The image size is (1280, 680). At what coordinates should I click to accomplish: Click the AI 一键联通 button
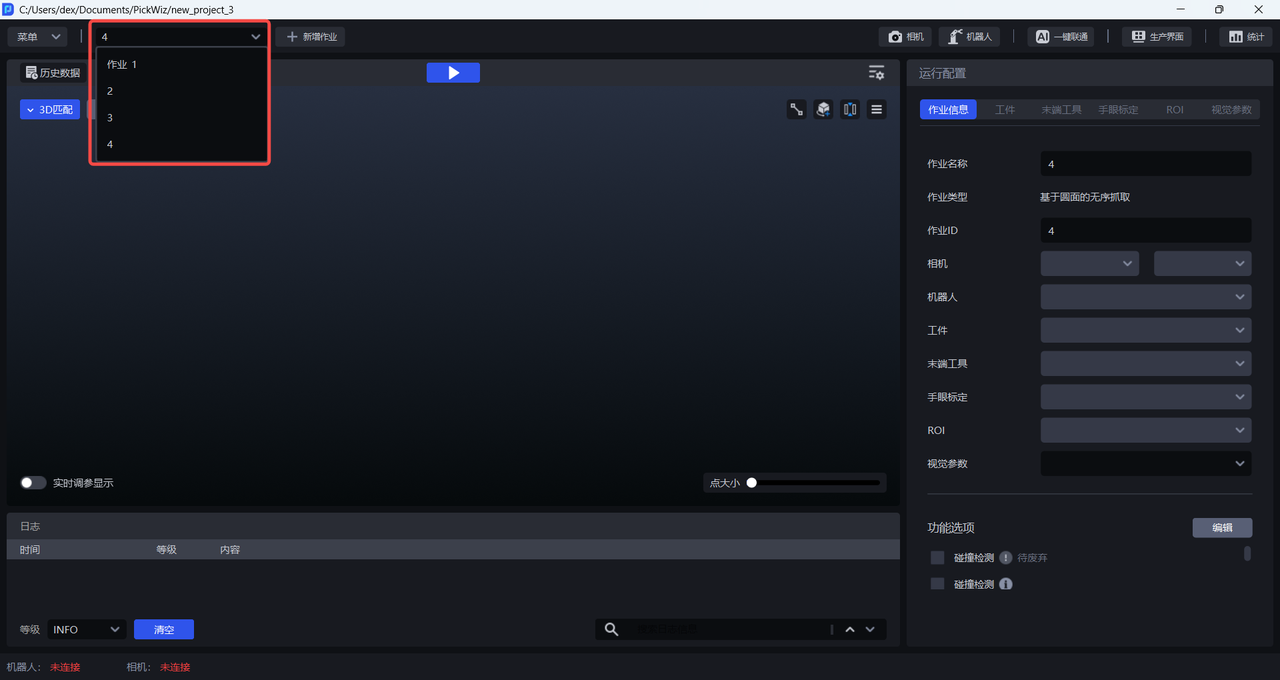(1060, 37)
